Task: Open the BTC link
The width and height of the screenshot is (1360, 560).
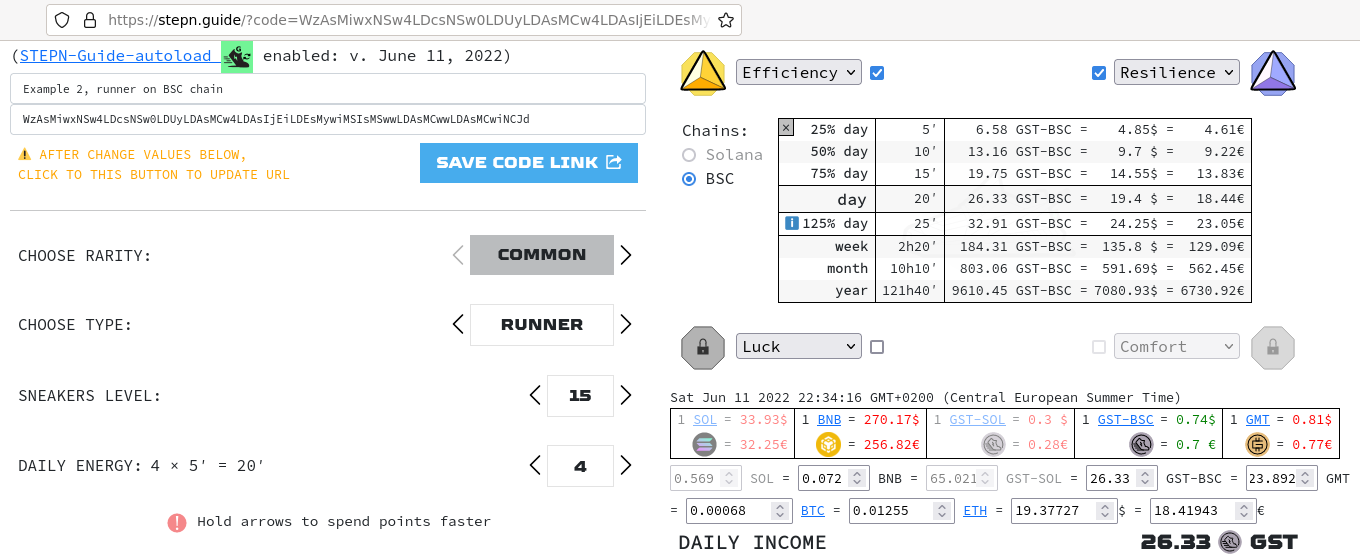Action: coord(813,511)
